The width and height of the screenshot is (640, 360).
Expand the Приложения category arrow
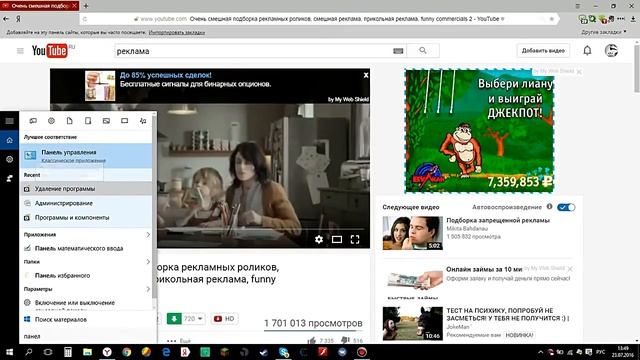point(148,234)
